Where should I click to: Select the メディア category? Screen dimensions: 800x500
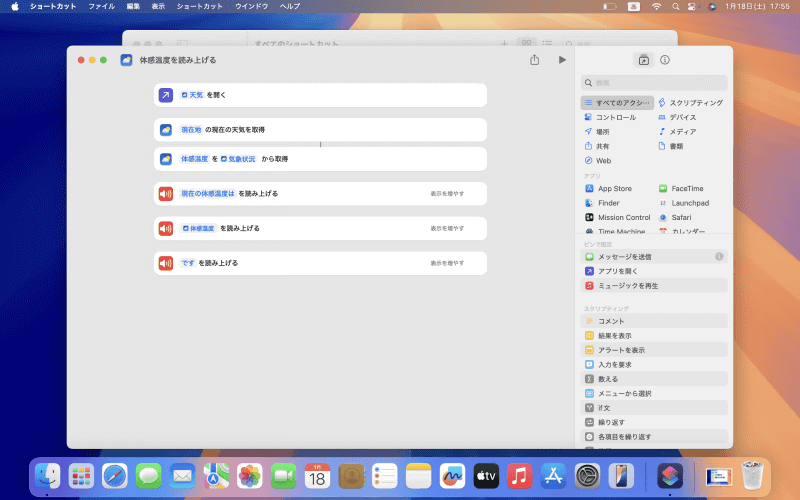click(678, 132)
